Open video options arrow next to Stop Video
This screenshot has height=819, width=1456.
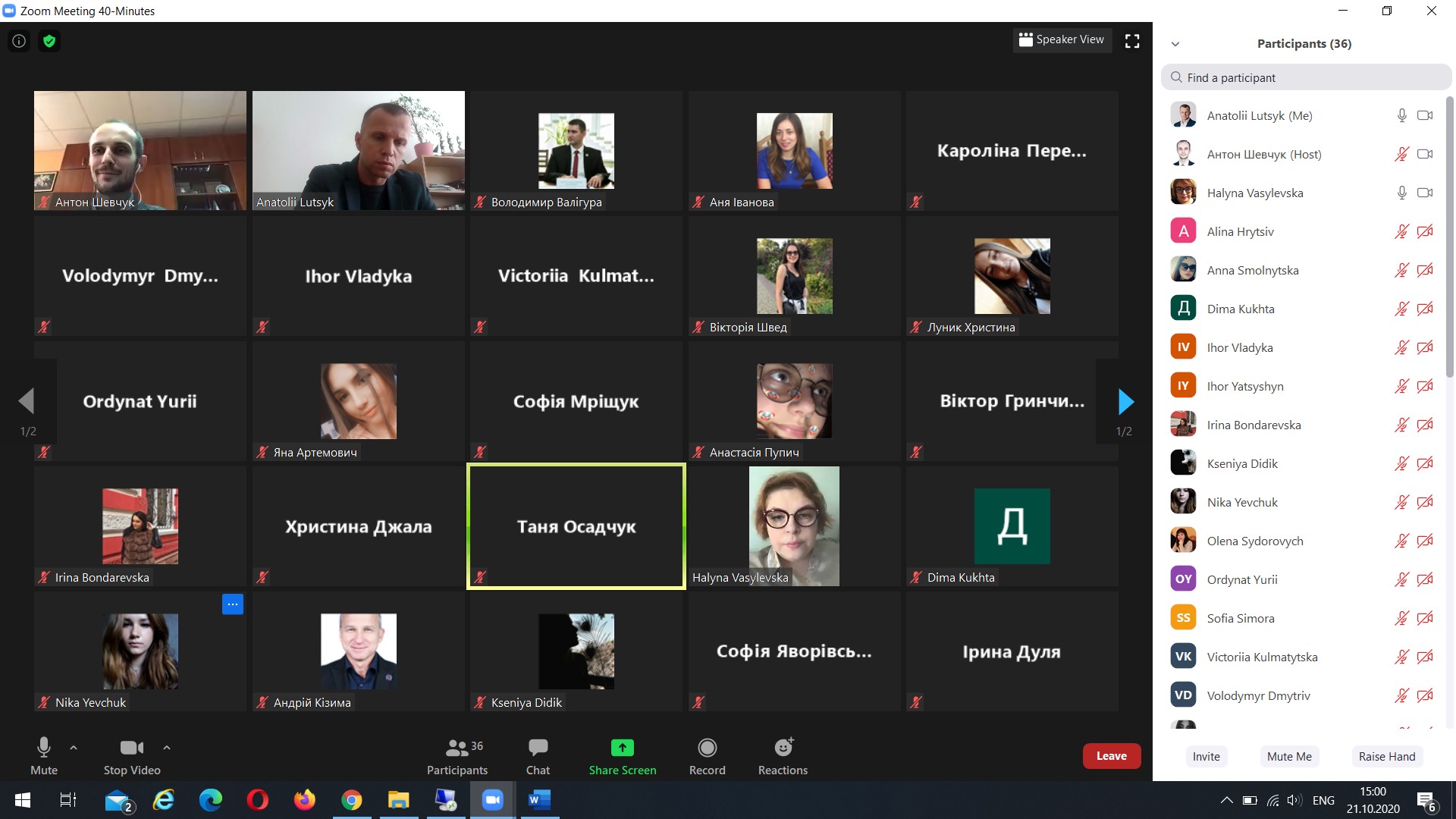point(167,748)
